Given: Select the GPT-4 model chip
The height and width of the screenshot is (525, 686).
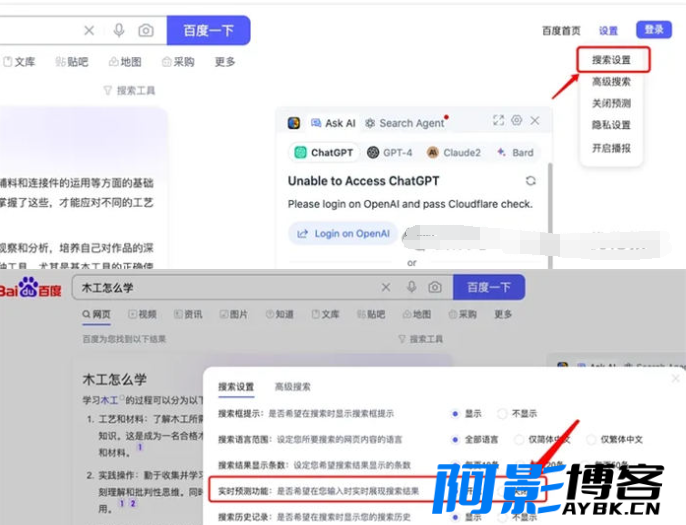Looking at the screenshot, I should coord(389,153).
